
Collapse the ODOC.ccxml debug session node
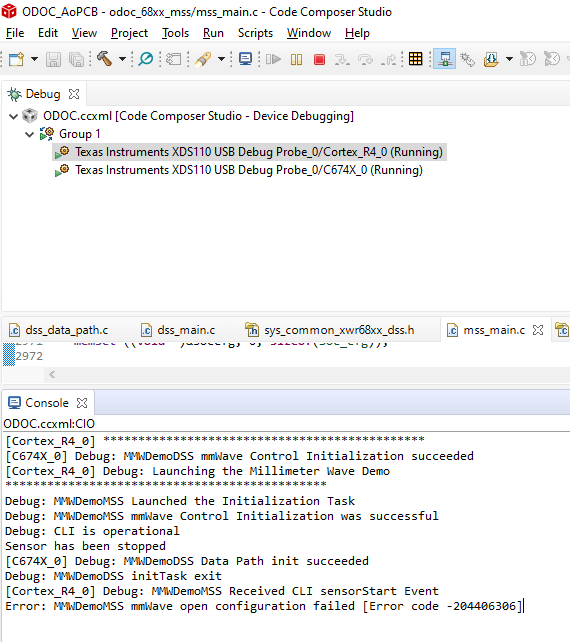click(14, 116)
